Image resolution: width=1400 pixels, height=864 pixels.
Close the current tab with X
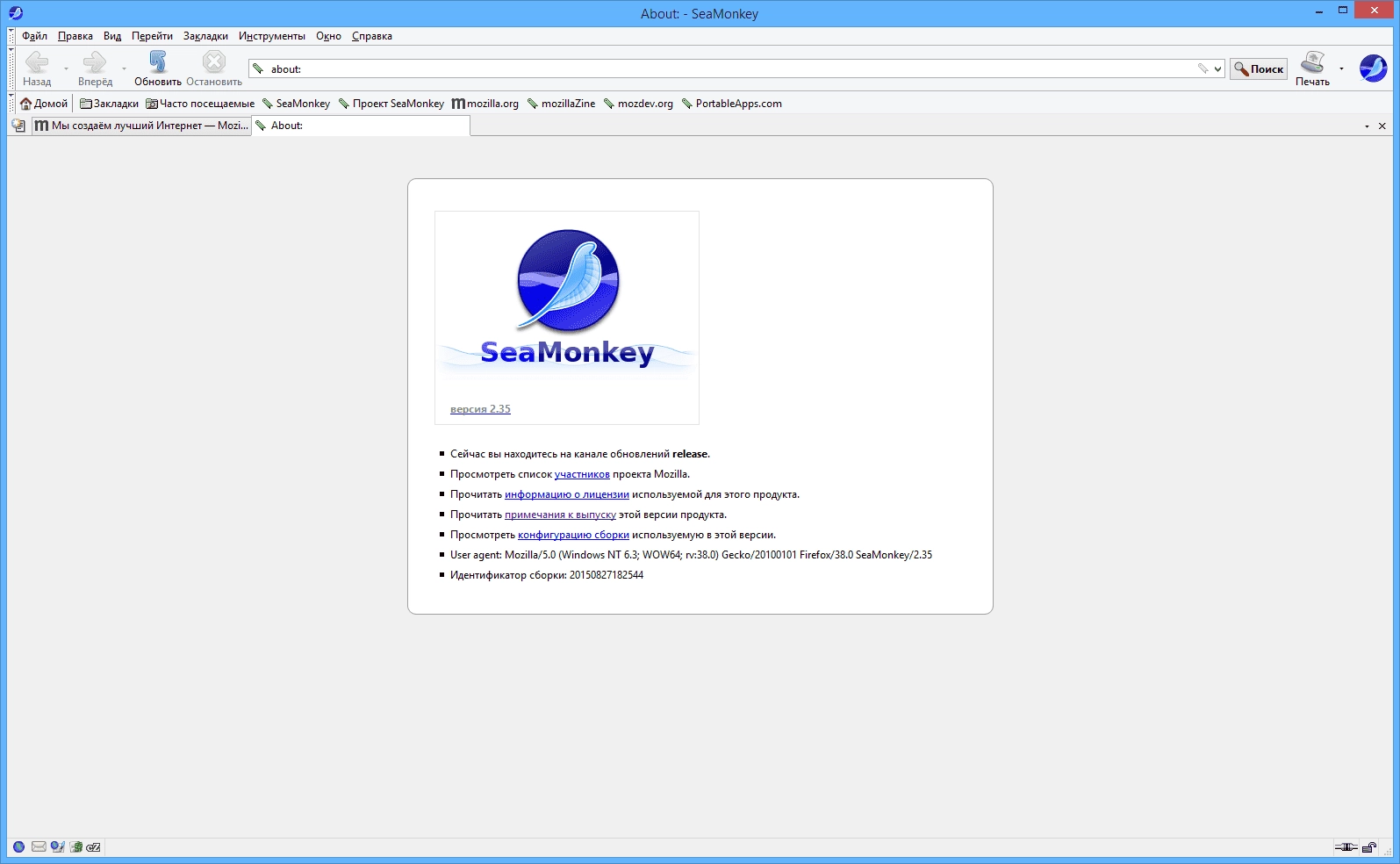tap(1382, 126)
